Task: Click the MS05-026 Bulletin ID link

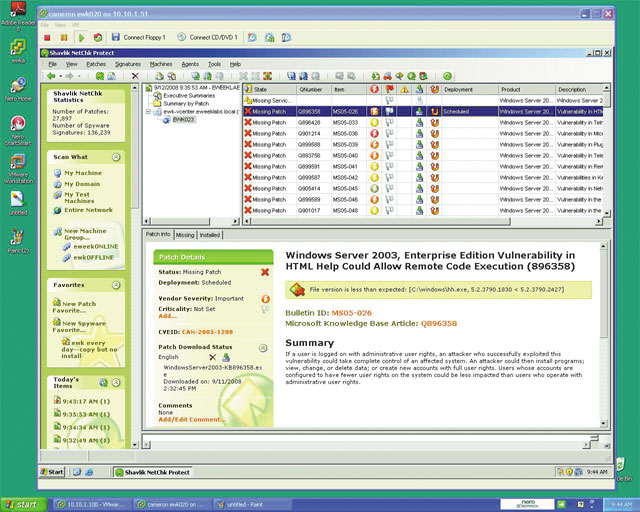Action: point(351,313)
